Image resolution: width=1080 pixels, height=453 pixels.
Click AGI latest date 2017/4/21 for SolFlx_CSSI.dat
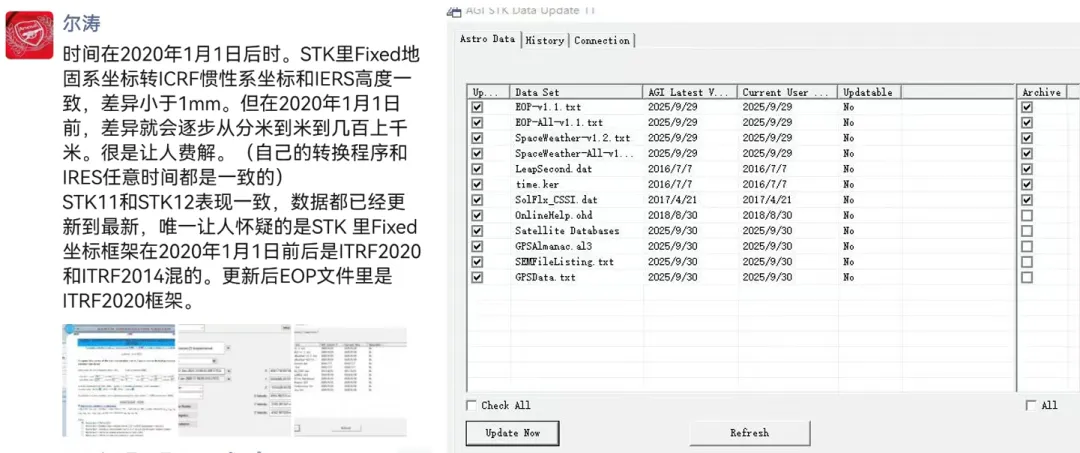point(670,200)
